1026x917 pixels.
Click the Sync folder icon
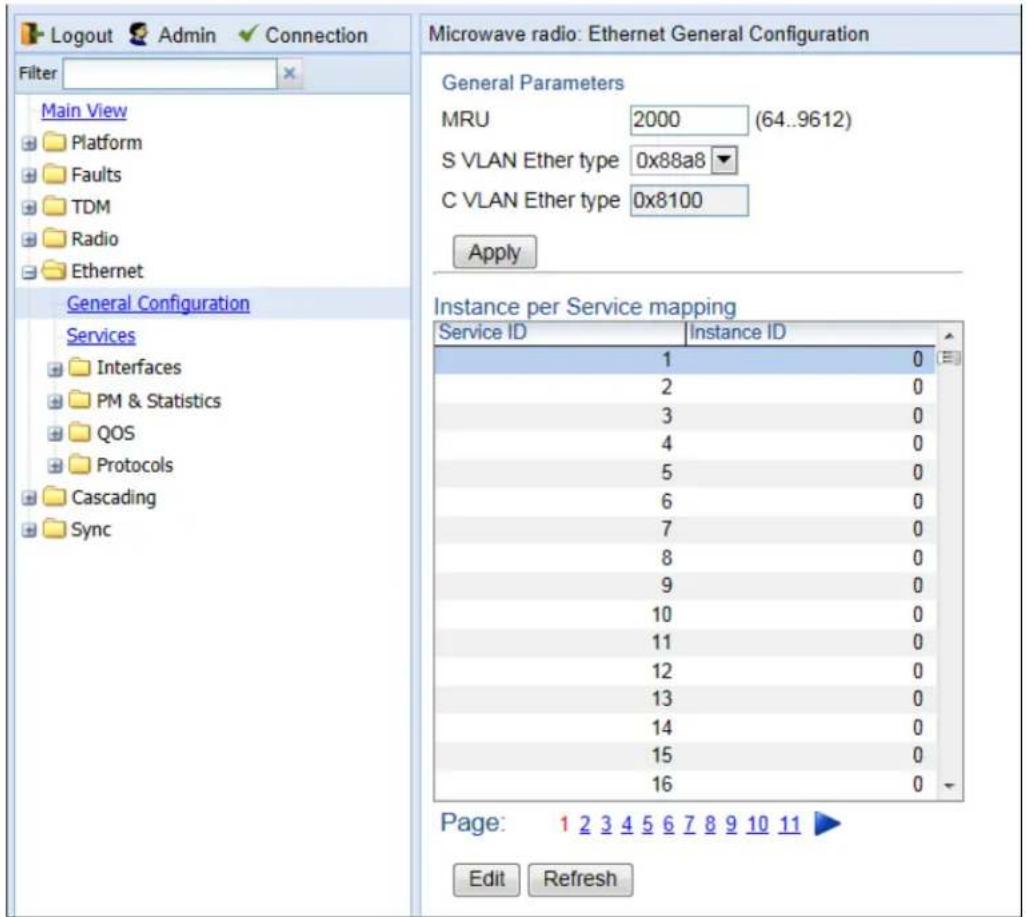click(54, 529)
